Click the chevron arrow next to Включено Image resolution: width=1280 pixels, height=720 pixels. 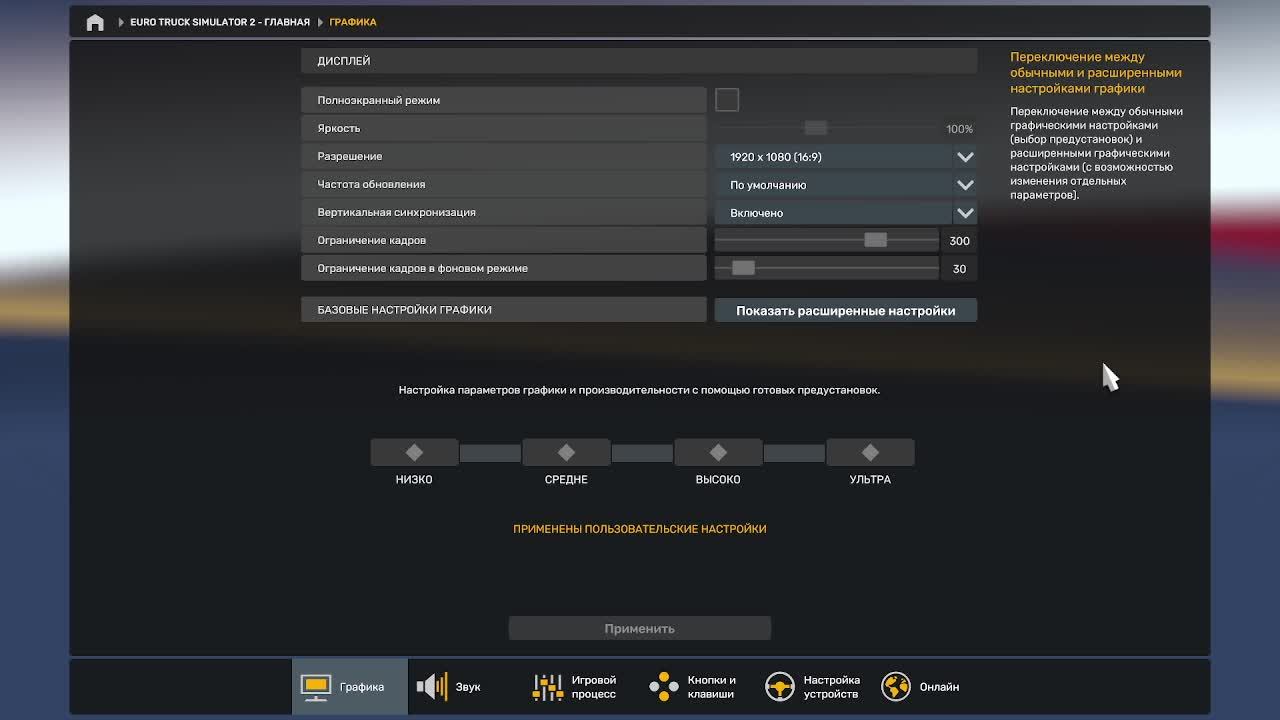click(965, 213)
